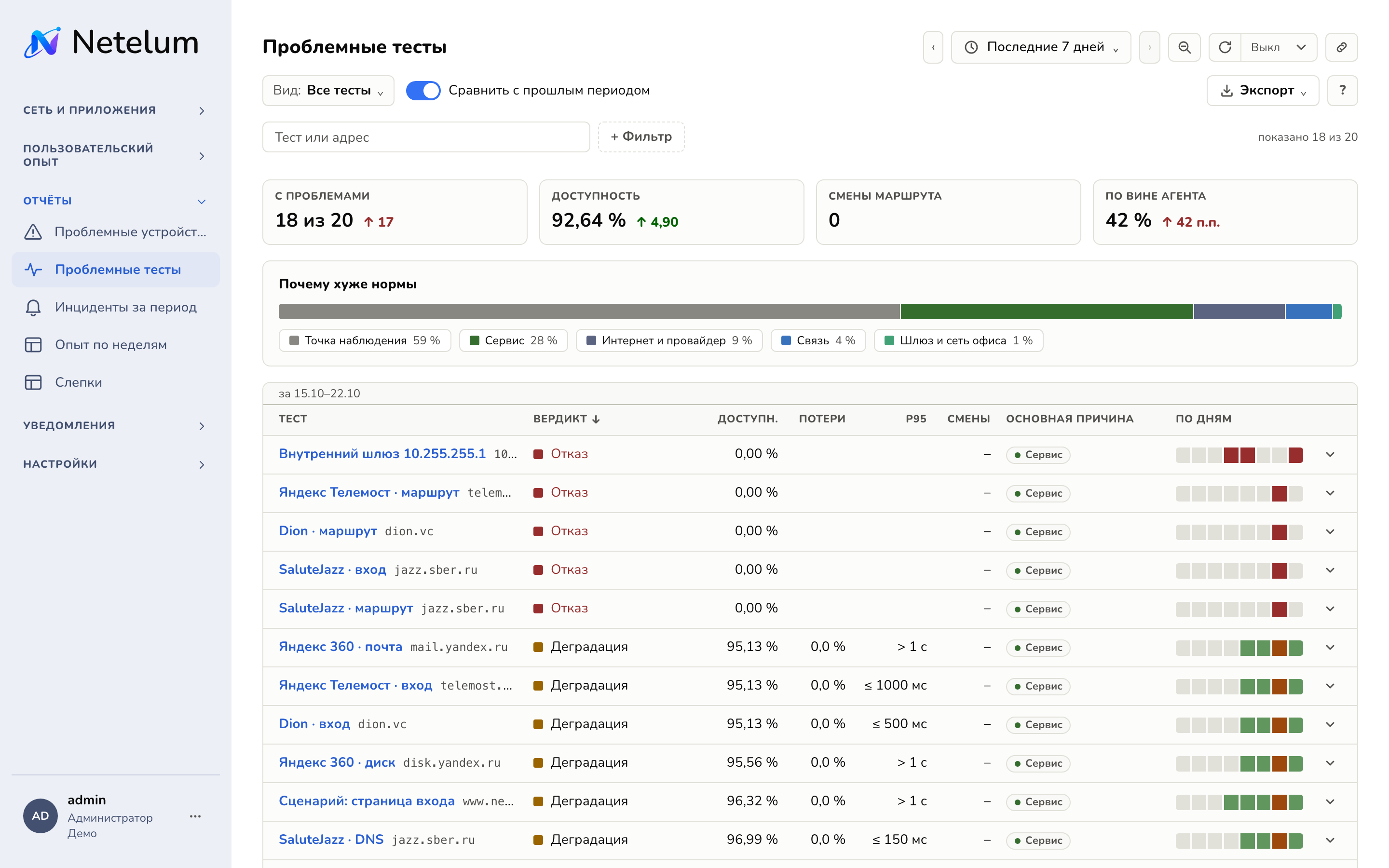Click Связь 4 % legend chip
The height and width of the screenshot is (868, 1389).
pos(818,340)
